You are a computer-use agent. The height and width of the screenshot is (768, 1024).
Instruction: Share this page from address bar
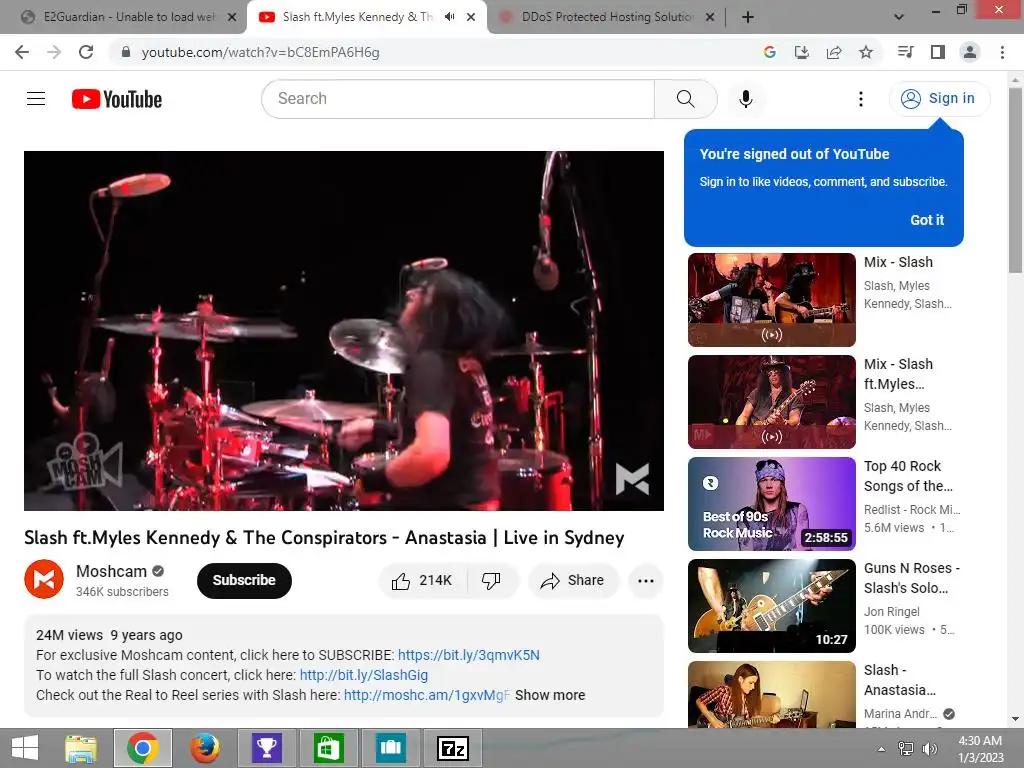tap(834, 52)
